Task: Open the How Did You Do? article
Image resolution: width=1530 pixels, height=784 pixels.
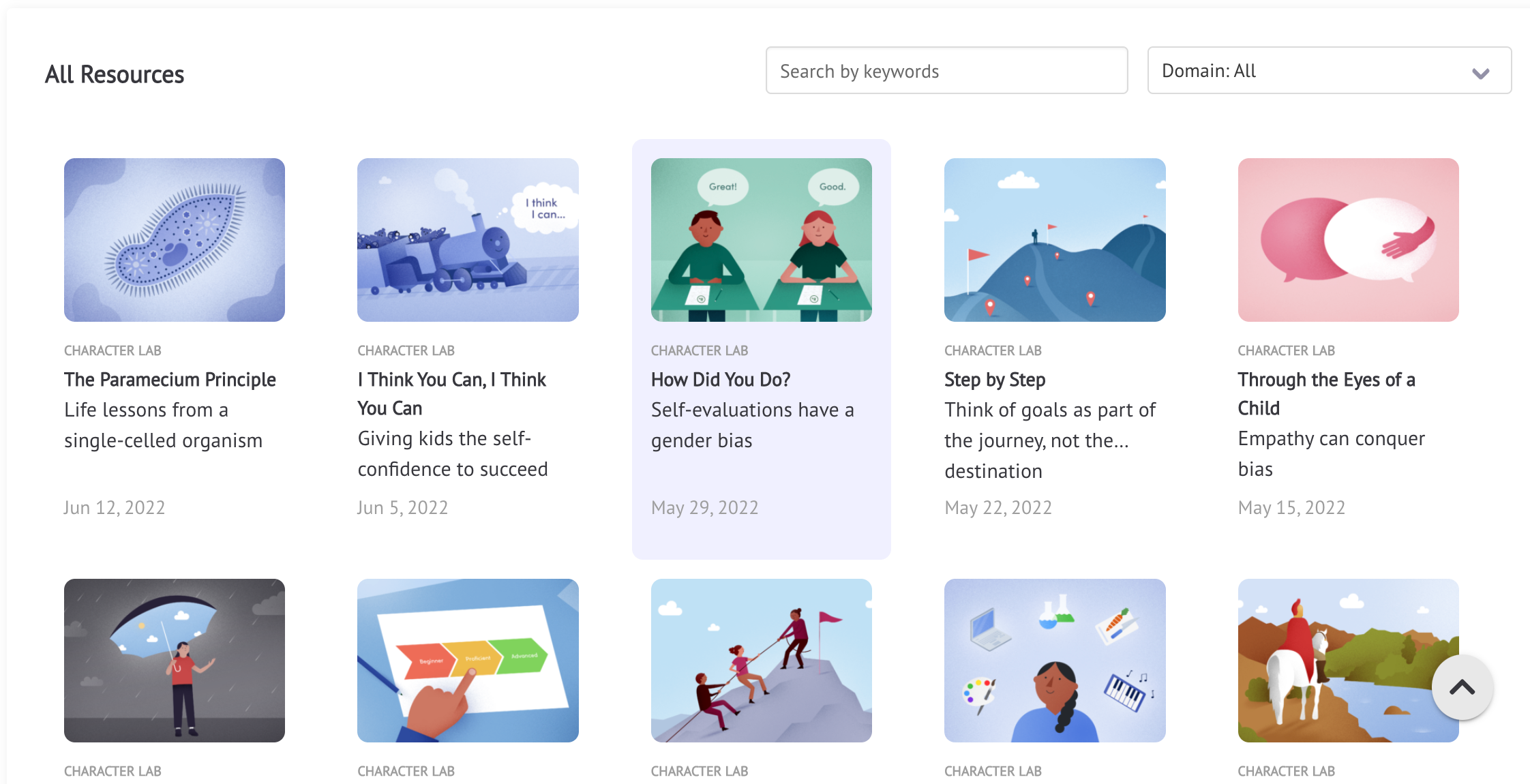Action: (x=720, y=380)
